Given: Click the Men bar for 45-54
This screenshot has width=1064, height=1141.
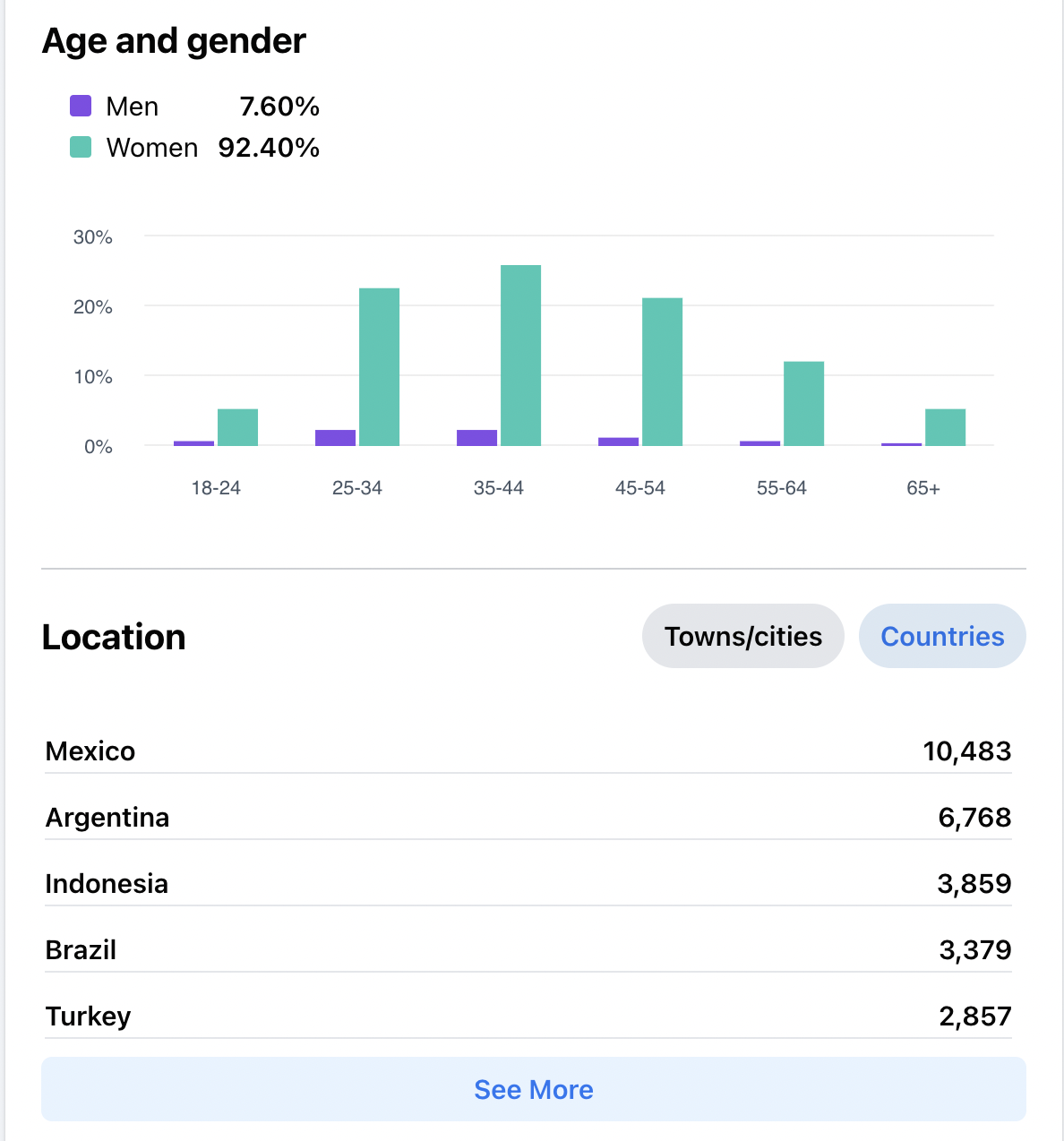Looking at the screenshot, I should click(x=618, y=442).
